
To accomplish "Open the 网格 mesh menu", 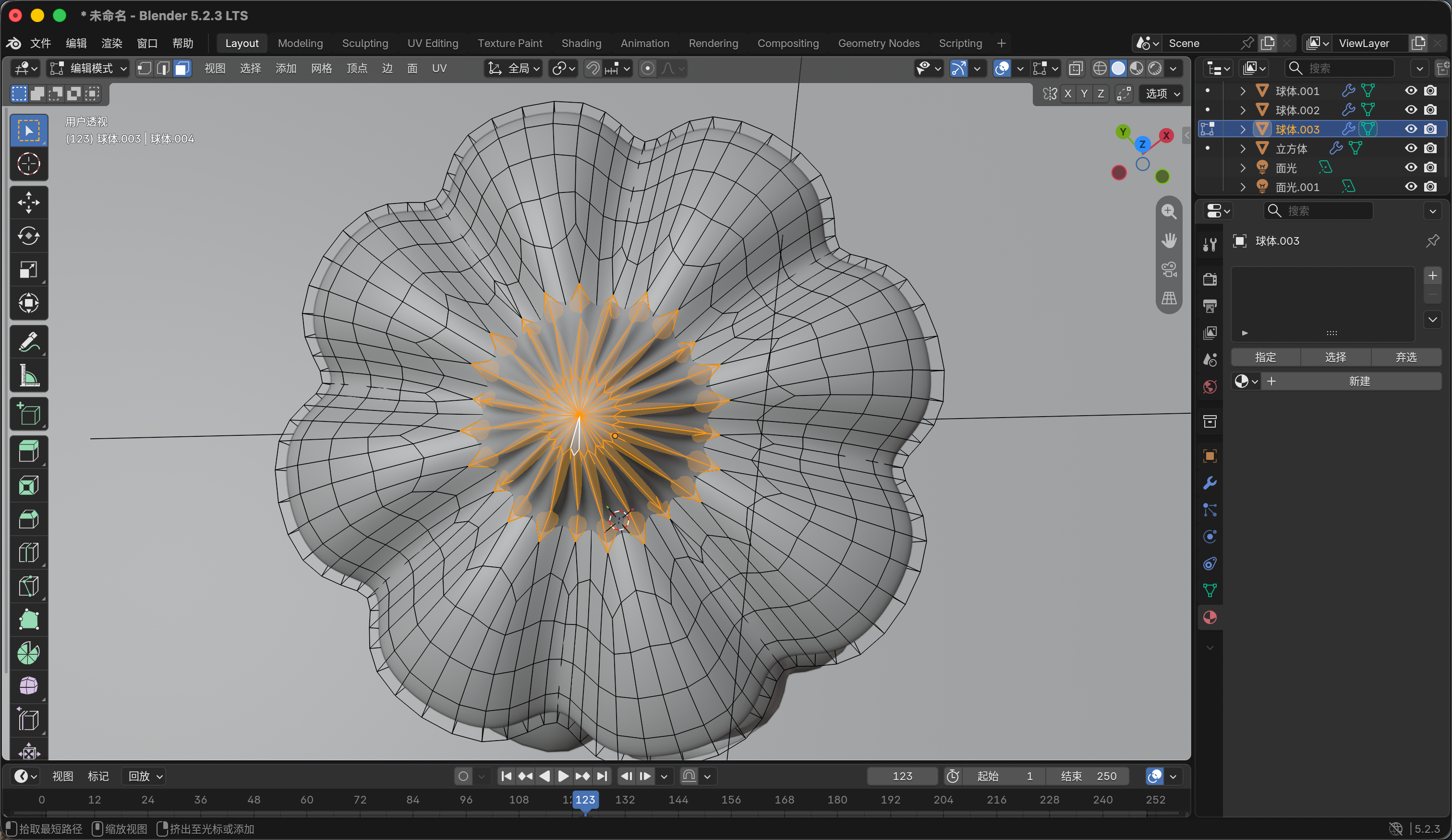I will (321, 69).
